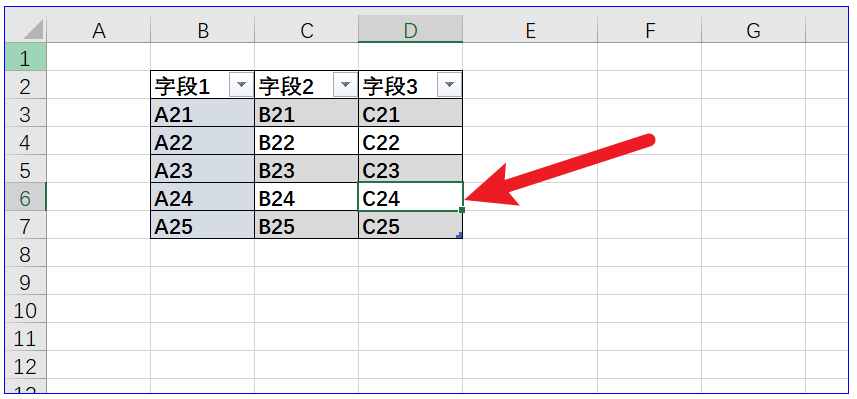The width and height of the screenshot is (857, 399).
Task: Select cell B25
Action: click(307, 225)
